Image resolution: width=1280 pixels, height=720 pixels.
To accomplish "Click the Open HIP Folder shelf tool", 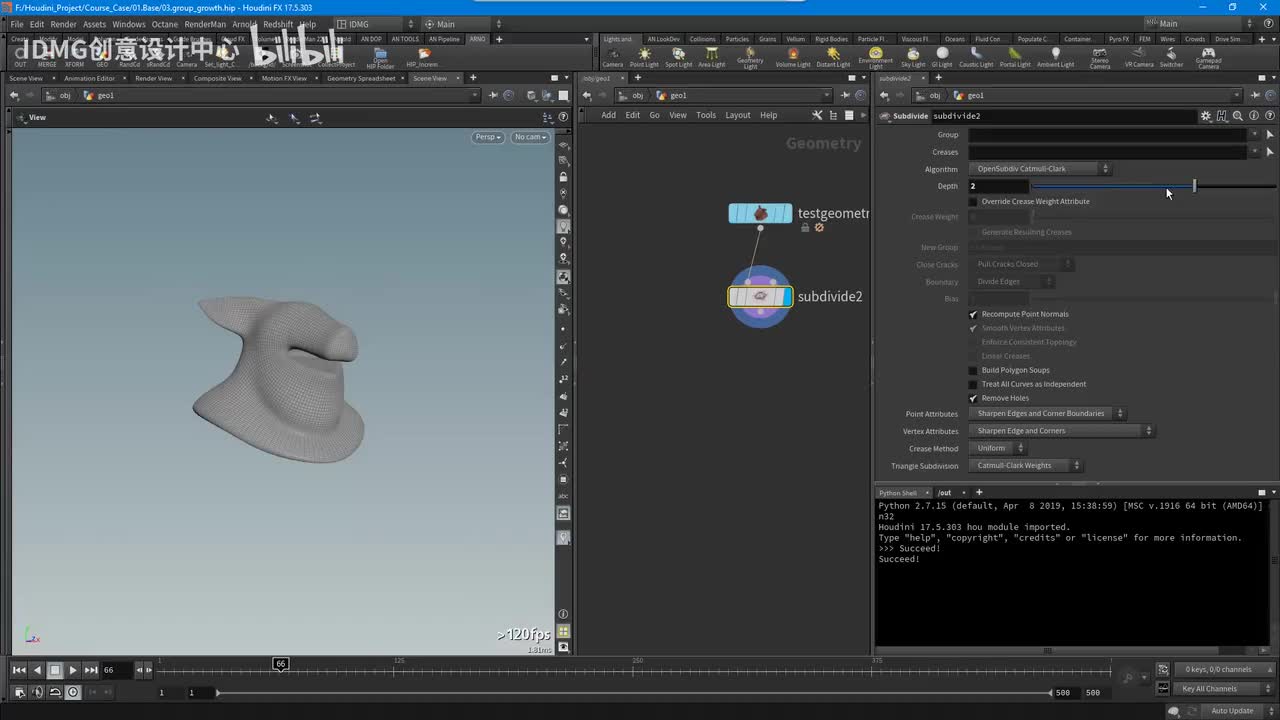I will (380, 57).
